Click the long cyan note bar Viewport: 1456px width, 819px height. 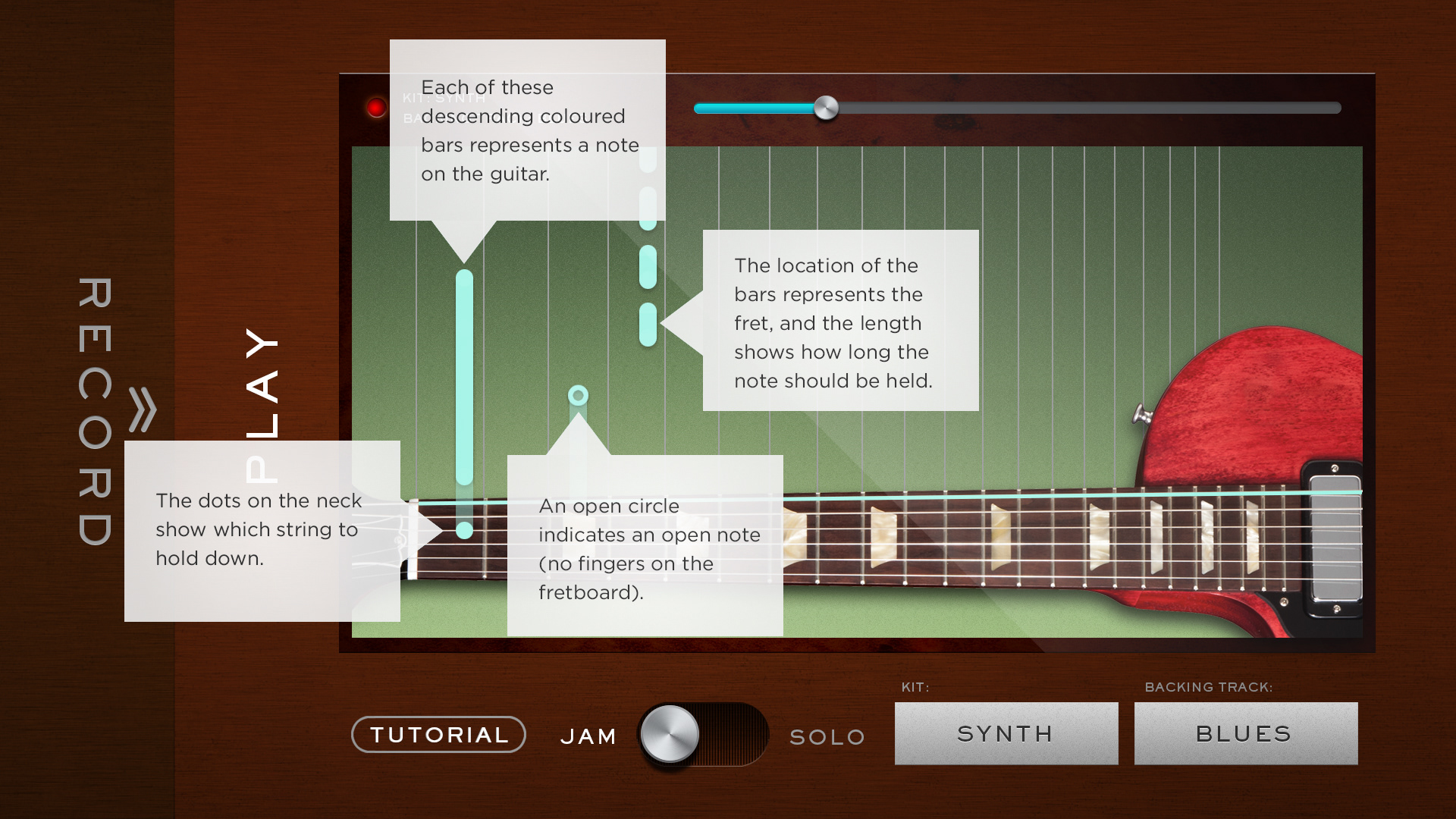(x=464, y=377)
